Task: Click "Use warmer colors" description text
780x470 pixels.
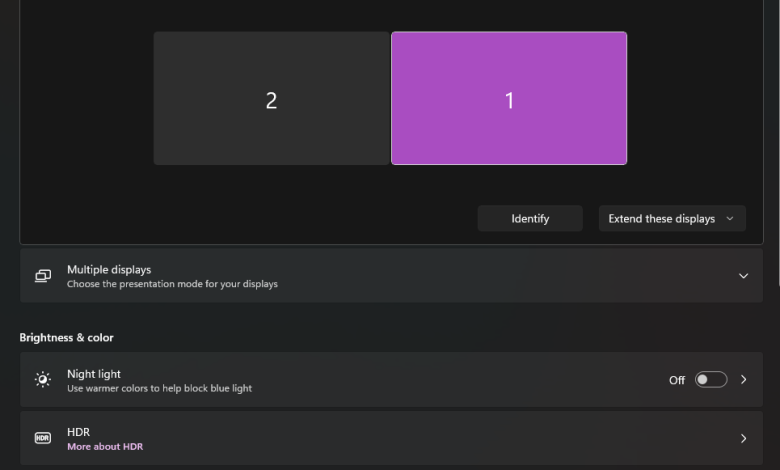Action: tap(159, 388)
